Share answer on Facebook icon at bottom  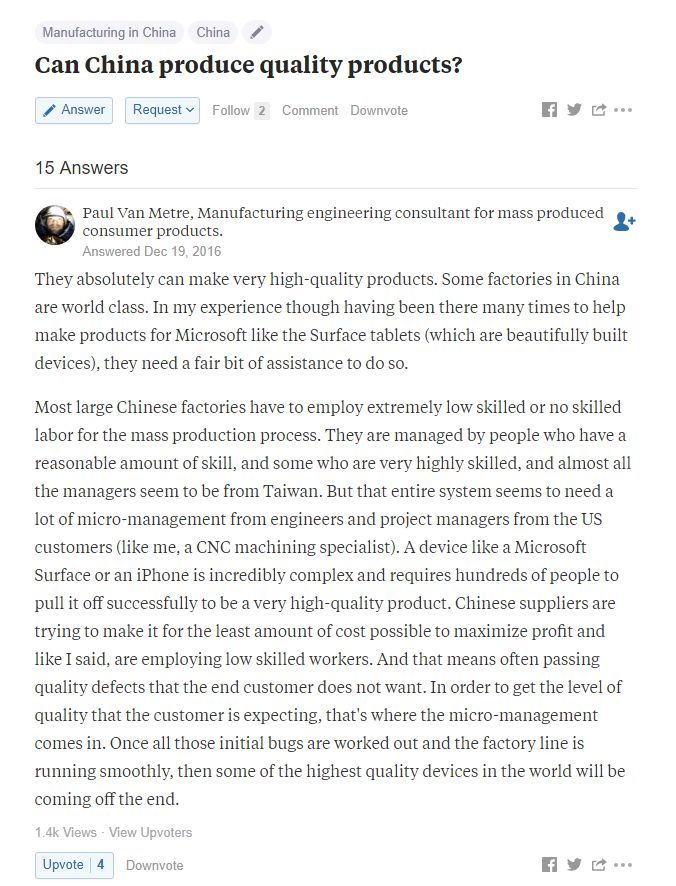[549, 865]
